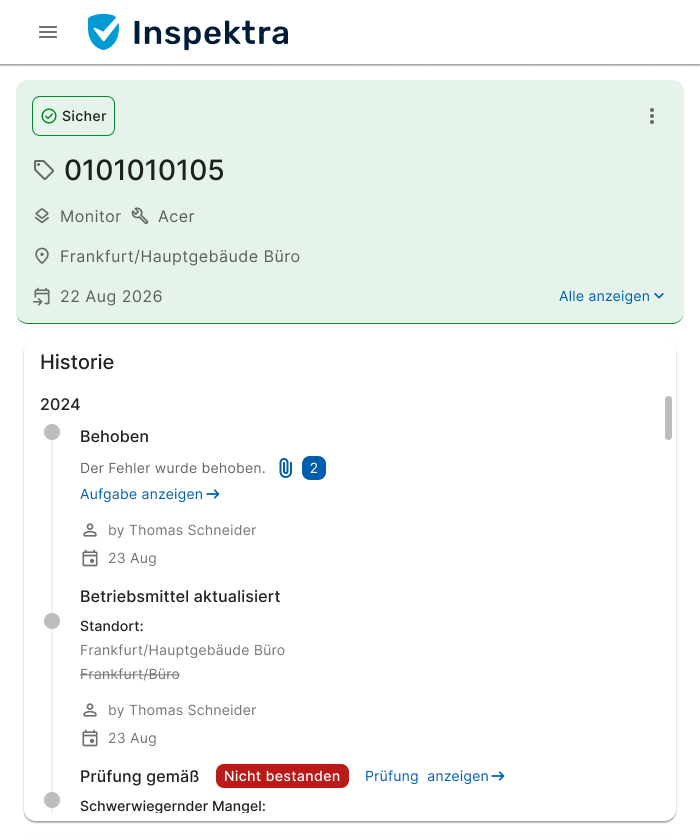This screenshot has height=840, width=700.
Task: Click the wrench icon next to Acer
Action: tap(140, 216)
